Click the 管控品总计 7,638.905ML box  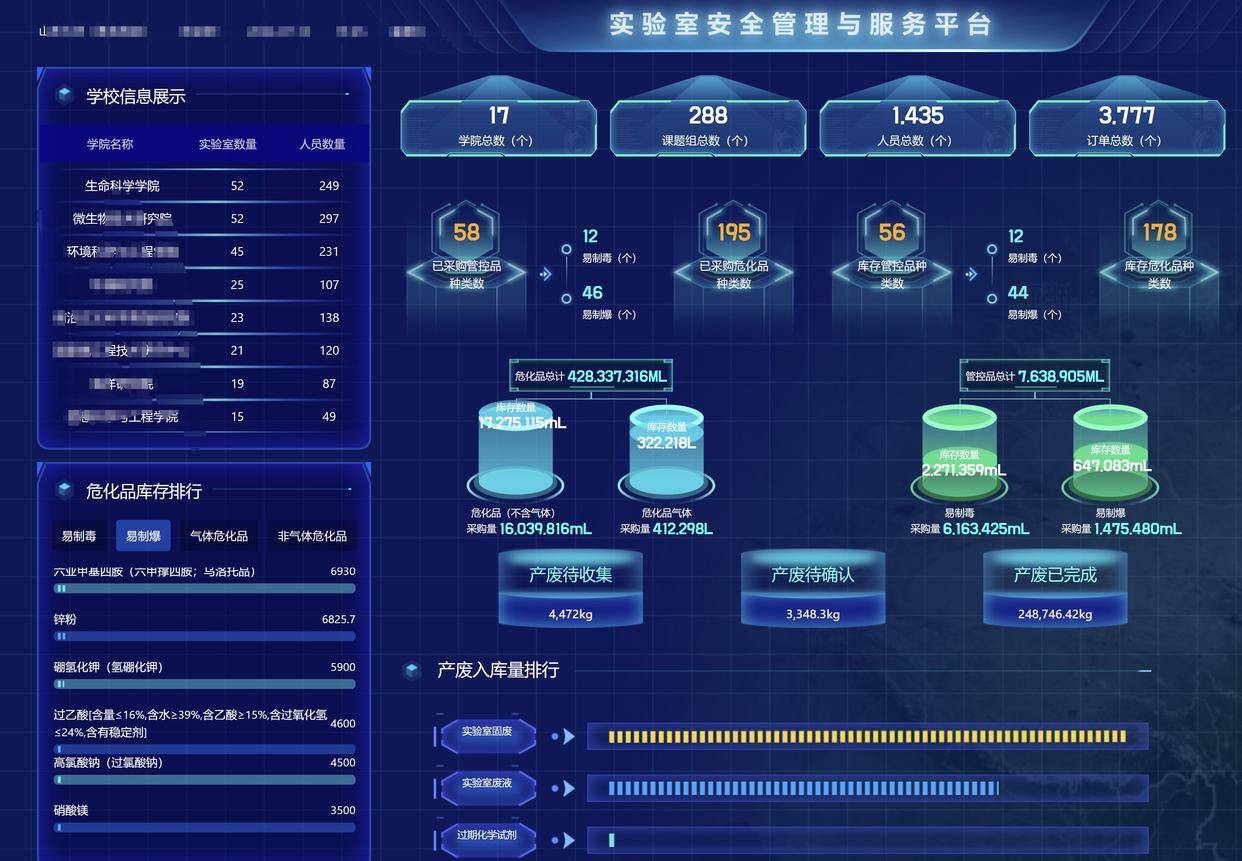(1034, 377)
